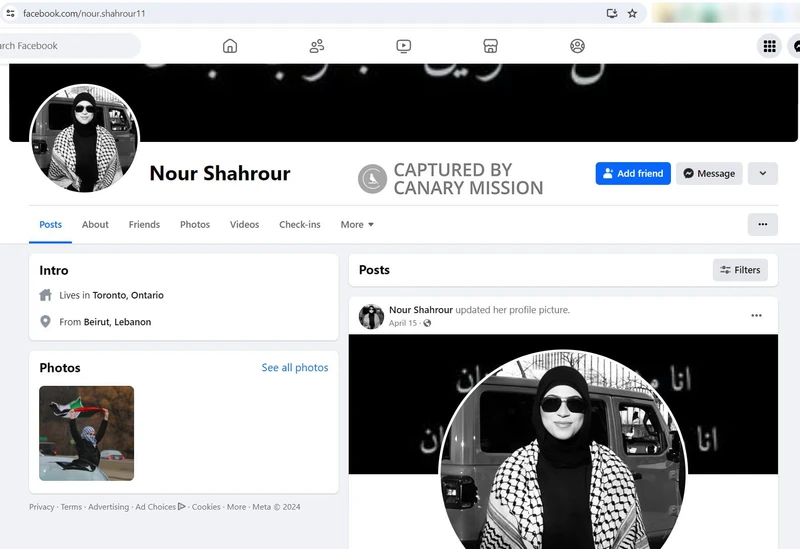Viewport: 800px width, 549px height.
Task: Click the See all photos link
Action: (295, 367)
